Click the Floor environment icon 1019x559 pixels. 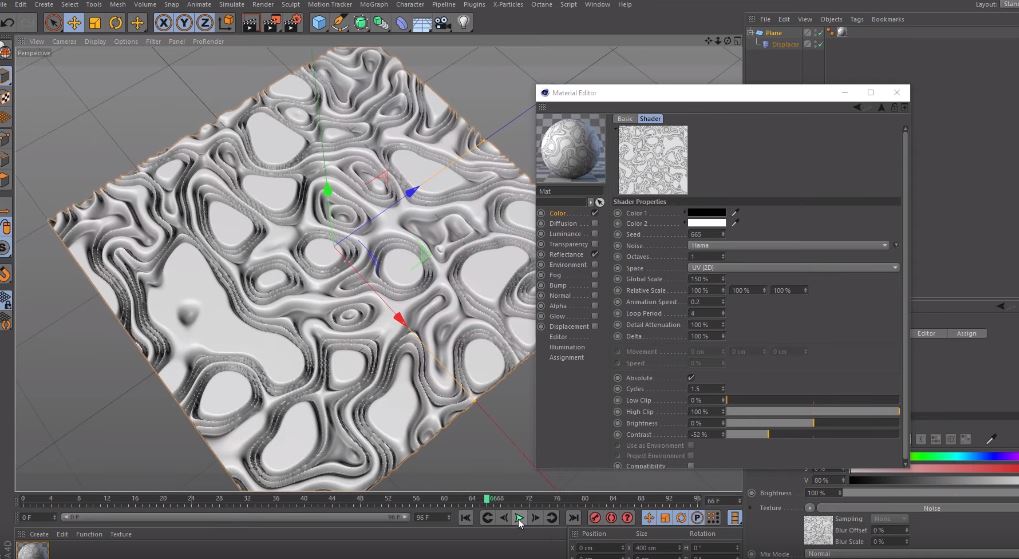422,23
